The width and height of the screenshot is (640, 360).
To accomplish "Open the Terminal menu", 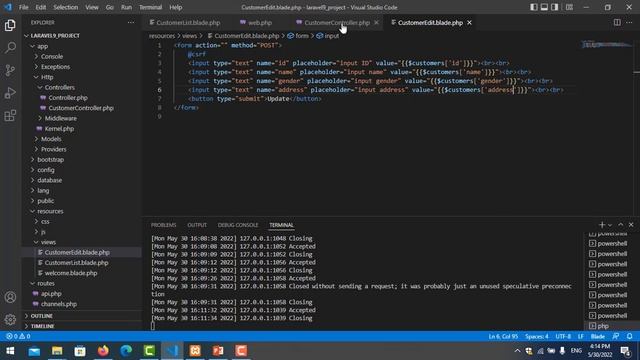I will [x=150, y=7].
